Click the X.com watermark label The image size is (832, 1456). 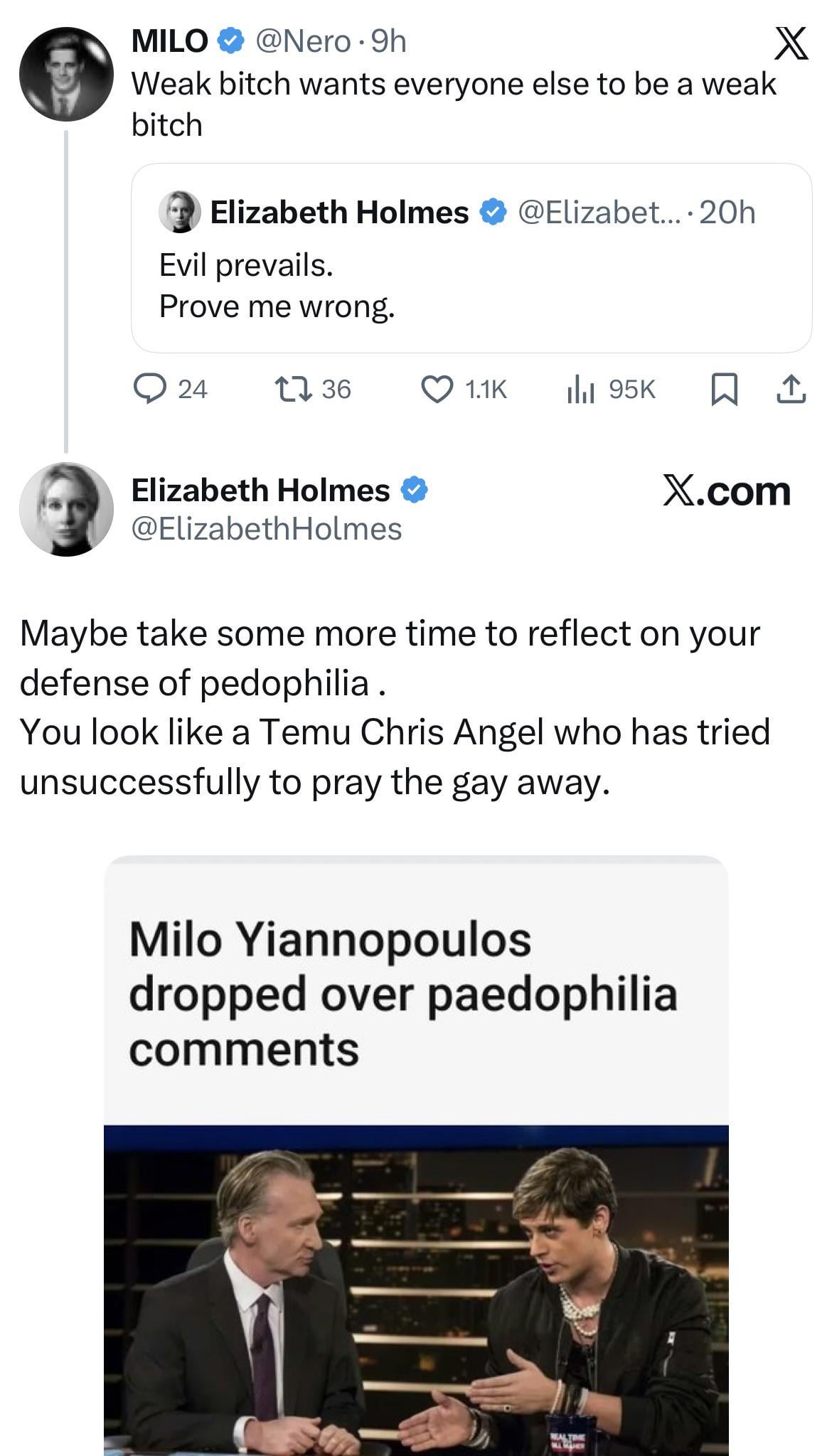coord(726,491)
